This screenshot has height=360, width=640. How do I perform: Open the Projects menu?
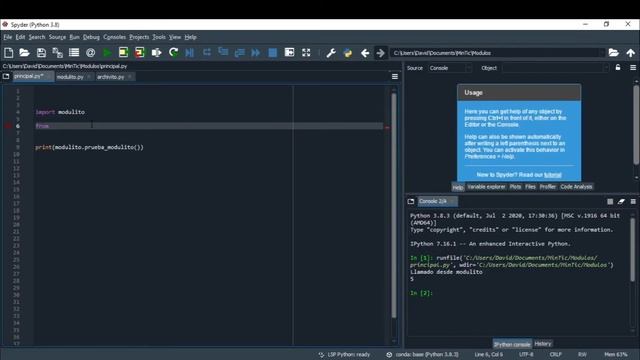(139, 37)
